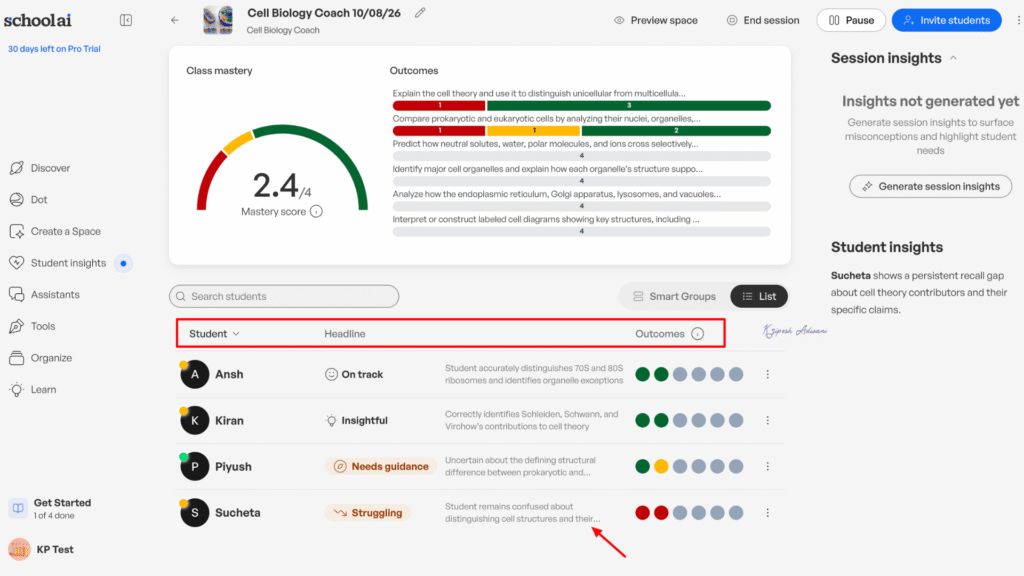Image resolution: width=1024 pixels, height=576 pixels.
Task: Click Ansh's first green outcome dot
Action: [643, 374]
